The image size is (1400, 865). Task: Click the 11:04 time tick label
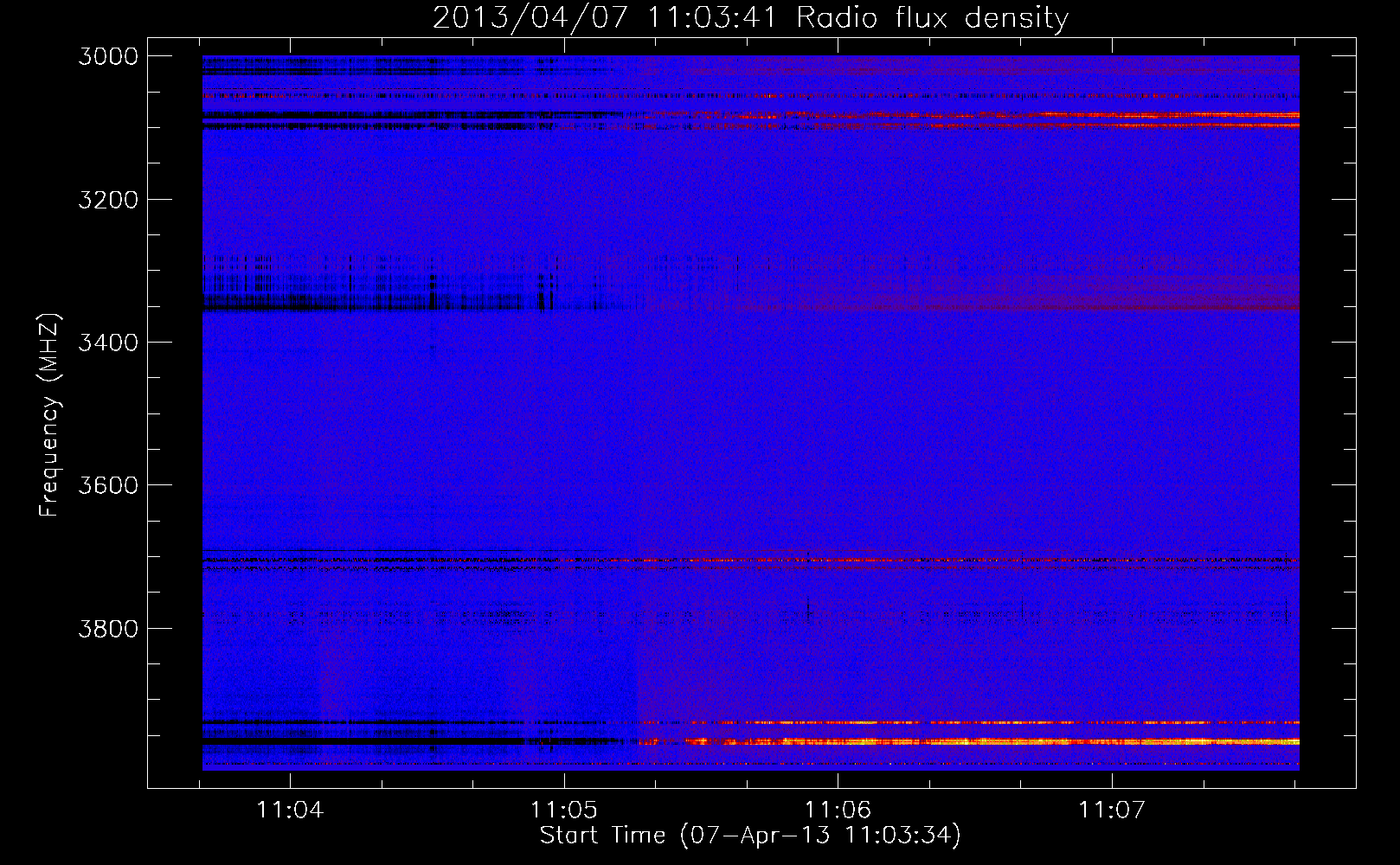coord(290,811)
